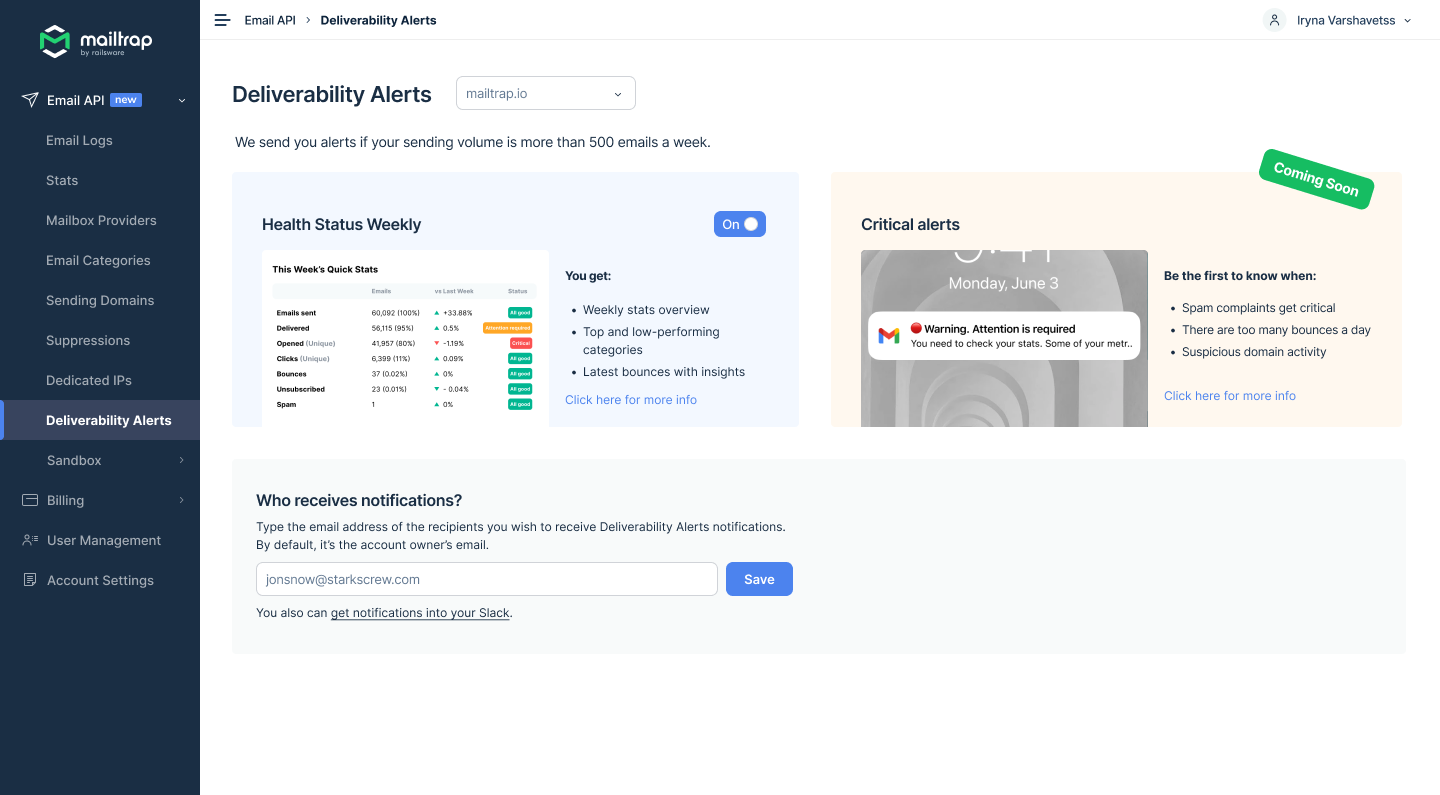Image resolution: width=1440 pixels, height=795 pixels.
Task: Click the 'new' badge beside Email API
Action: (x=125, y=100)
